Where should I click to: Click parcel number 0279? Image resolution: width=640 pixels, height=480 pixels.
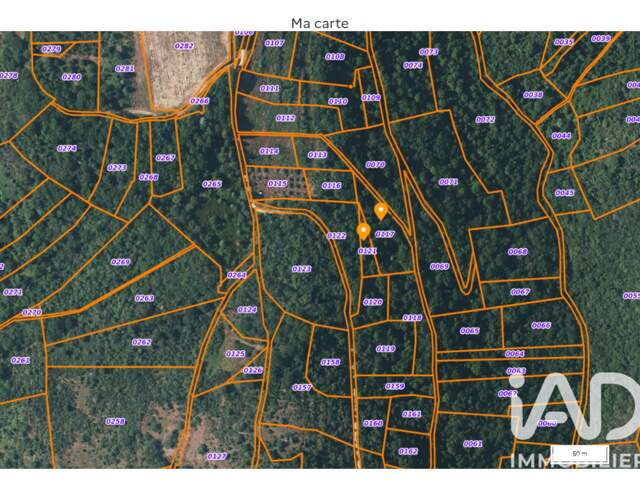pyautogui.click(x=51, y=49)
